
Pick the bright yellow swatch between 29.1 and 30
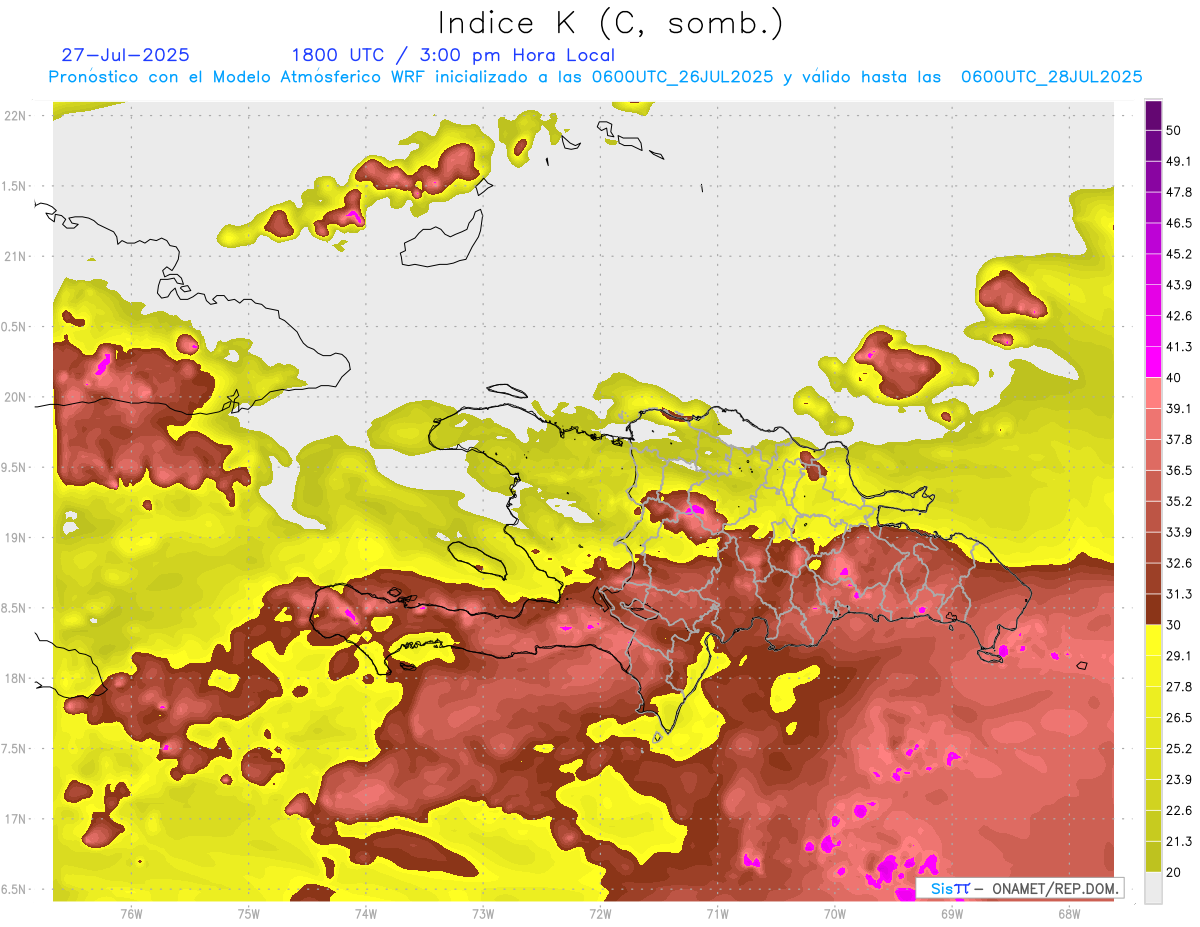point(1153,640)
